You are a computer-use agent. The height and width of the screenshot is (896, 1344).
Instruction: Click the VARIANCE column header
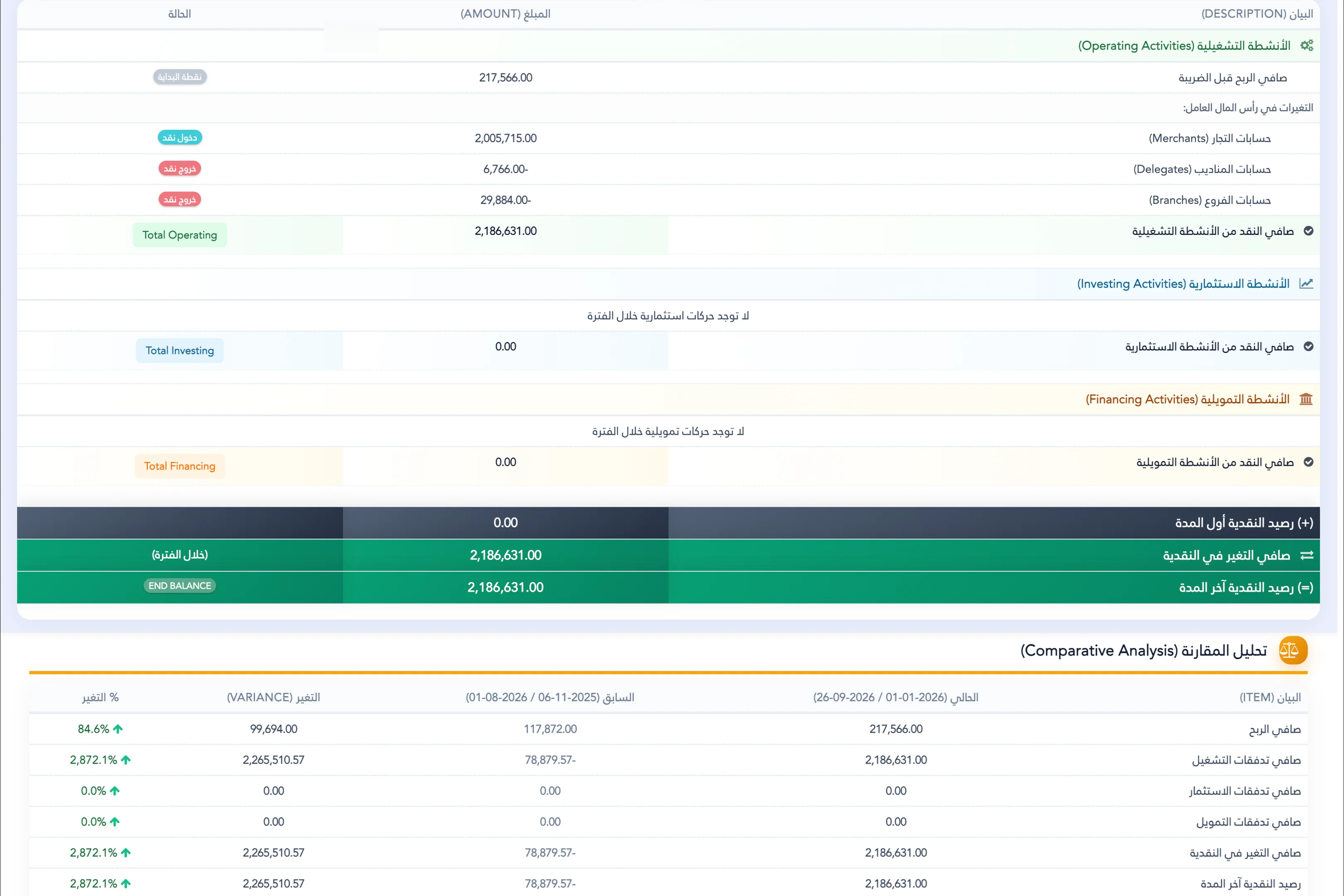point(274,697)
